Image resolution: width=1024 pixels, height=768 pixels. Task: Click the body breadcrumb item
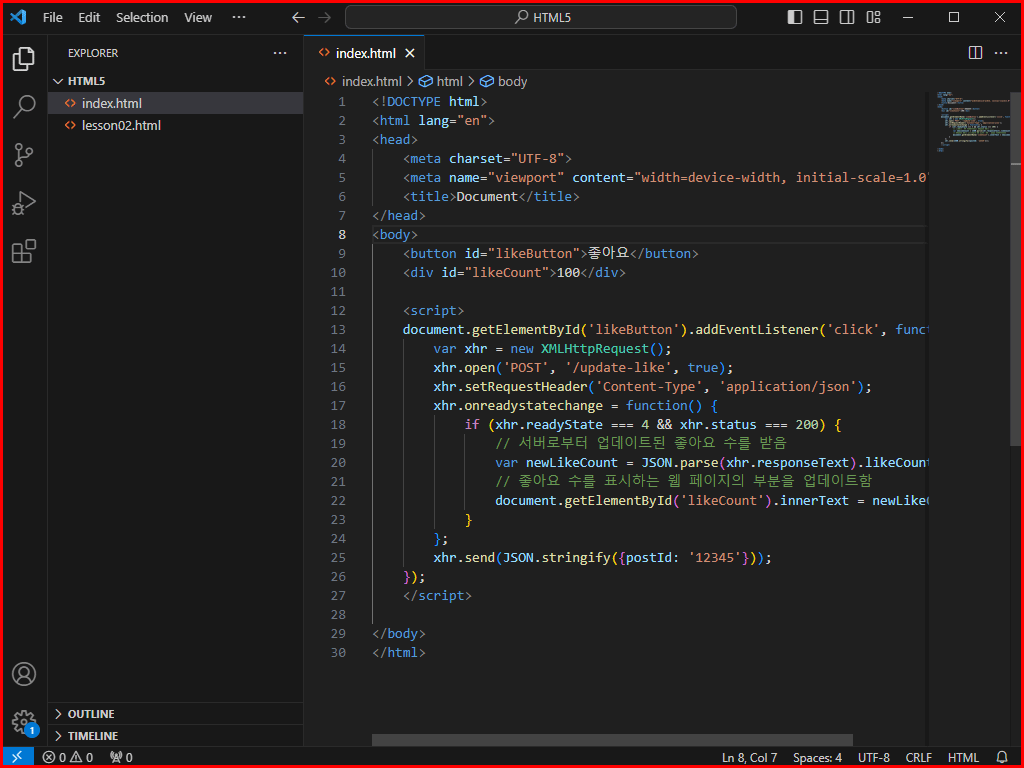(504, 82)
